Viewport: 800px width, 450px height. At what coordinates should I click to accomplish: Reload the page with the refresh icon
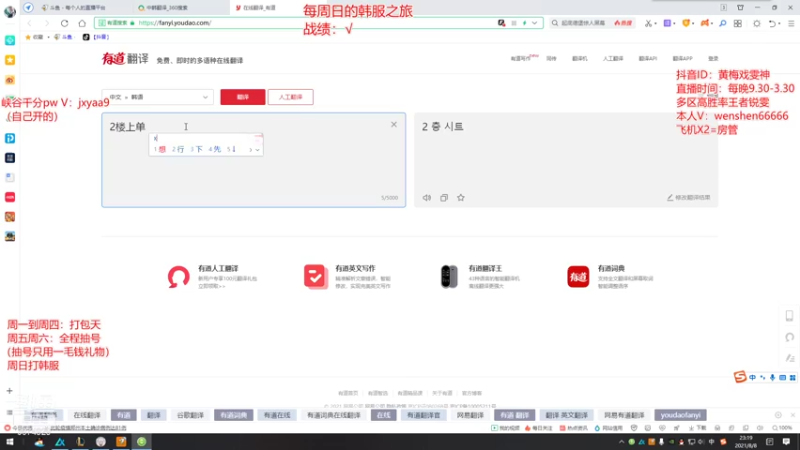(x=64, y=23)
